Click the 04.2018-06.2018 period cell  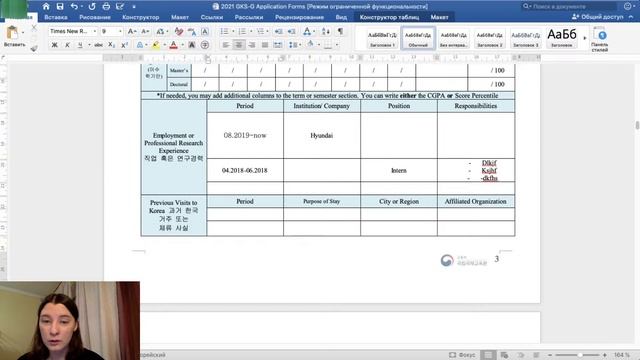click(245, 170)
